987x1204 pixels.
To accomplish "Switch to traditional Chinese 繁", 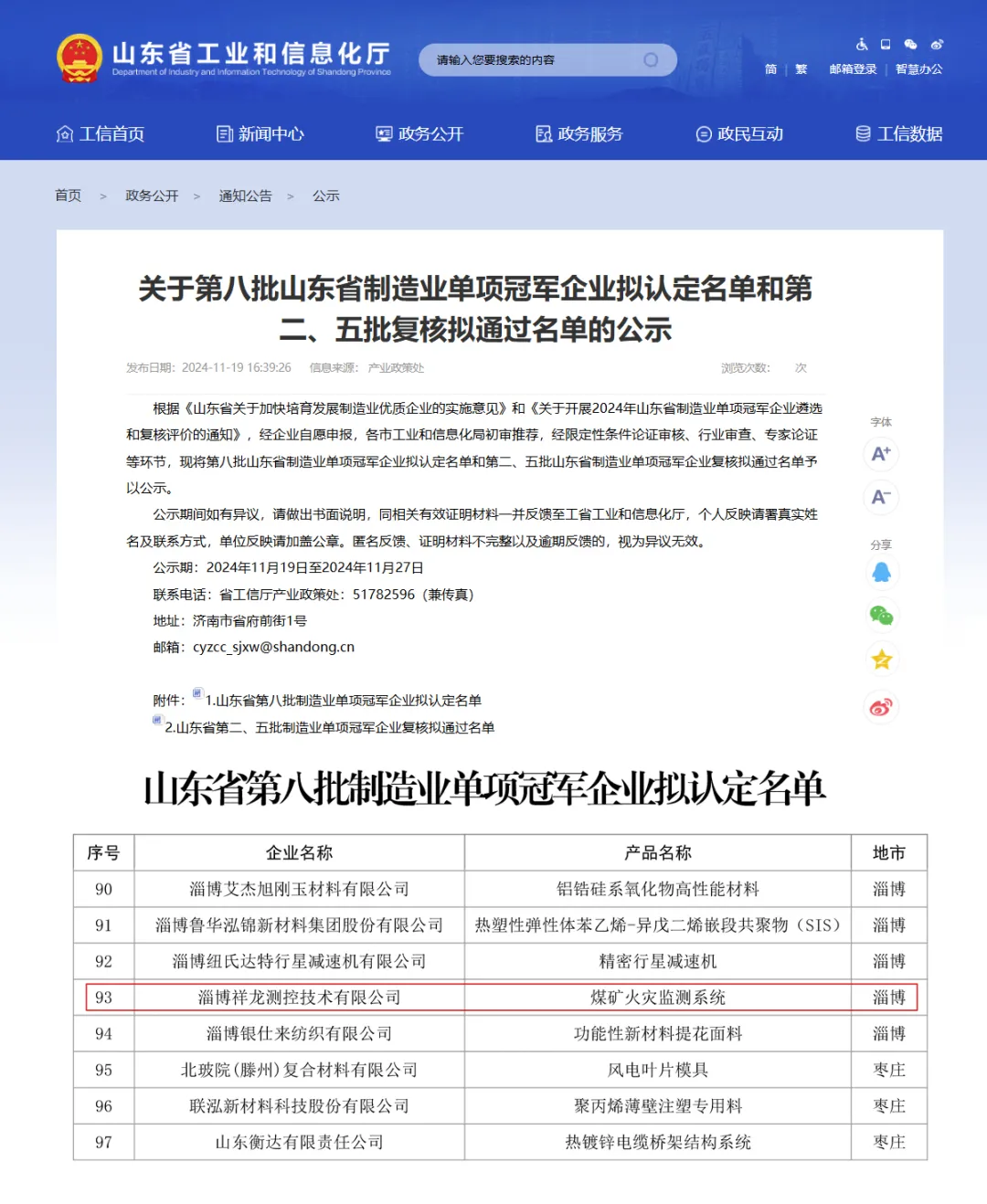I will (801, 69).
